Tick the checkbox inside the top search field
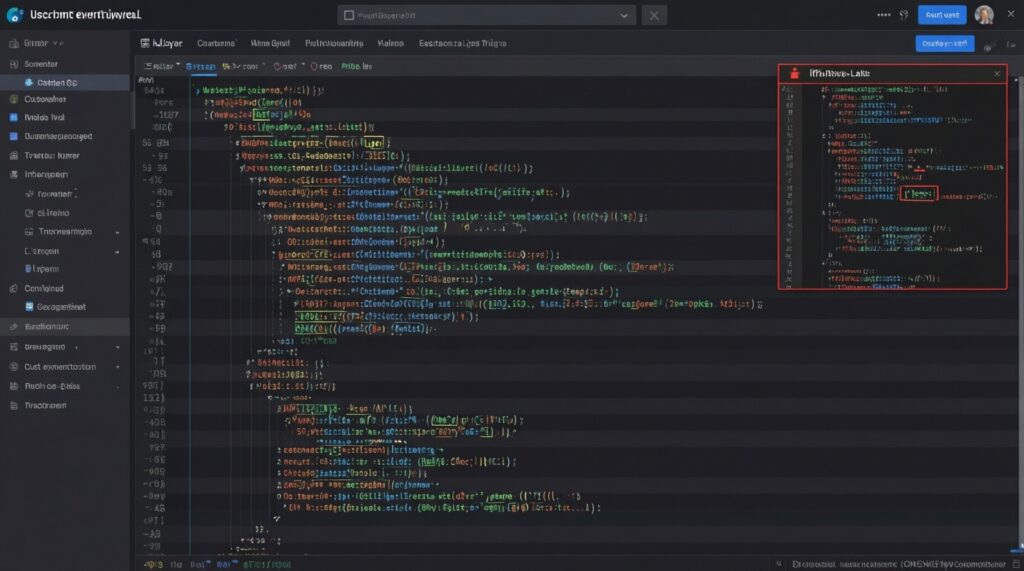 (x=349, y=15)
